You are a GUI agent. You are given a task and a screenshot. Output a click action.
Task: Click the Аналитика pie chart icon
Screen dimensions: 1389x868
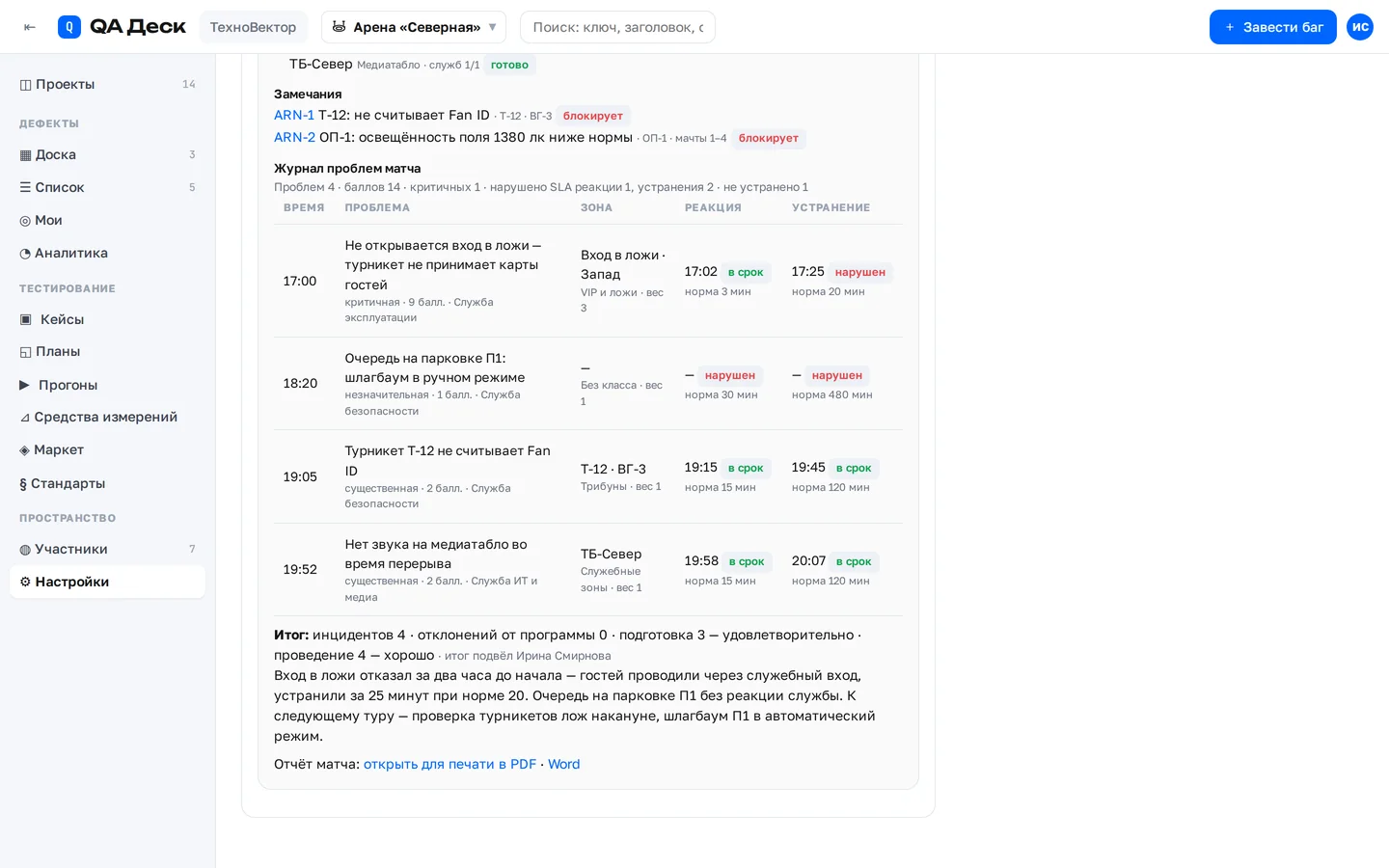pos(25,254)
